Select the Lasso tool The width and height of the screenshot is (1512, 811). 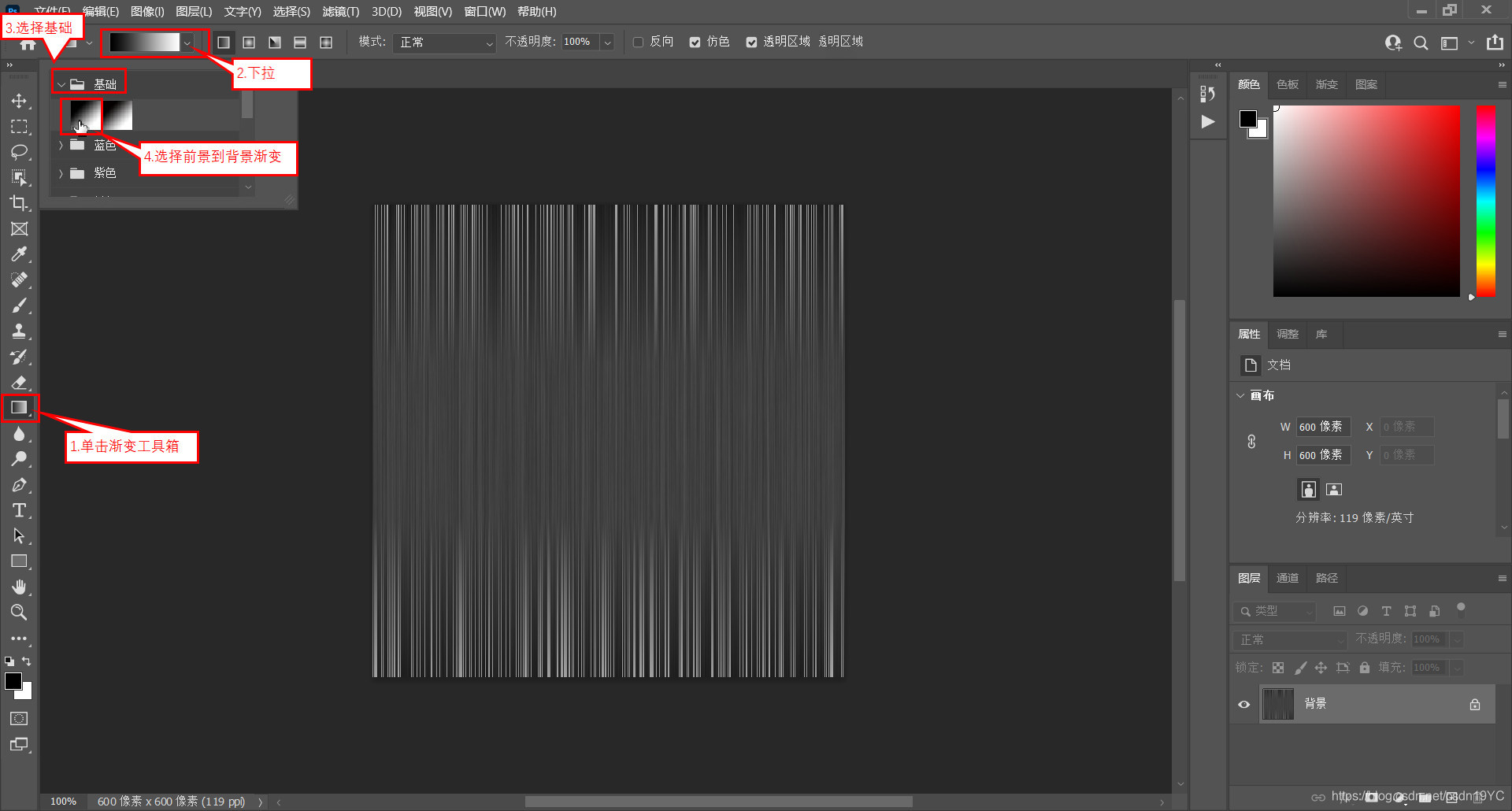(19, 152)
